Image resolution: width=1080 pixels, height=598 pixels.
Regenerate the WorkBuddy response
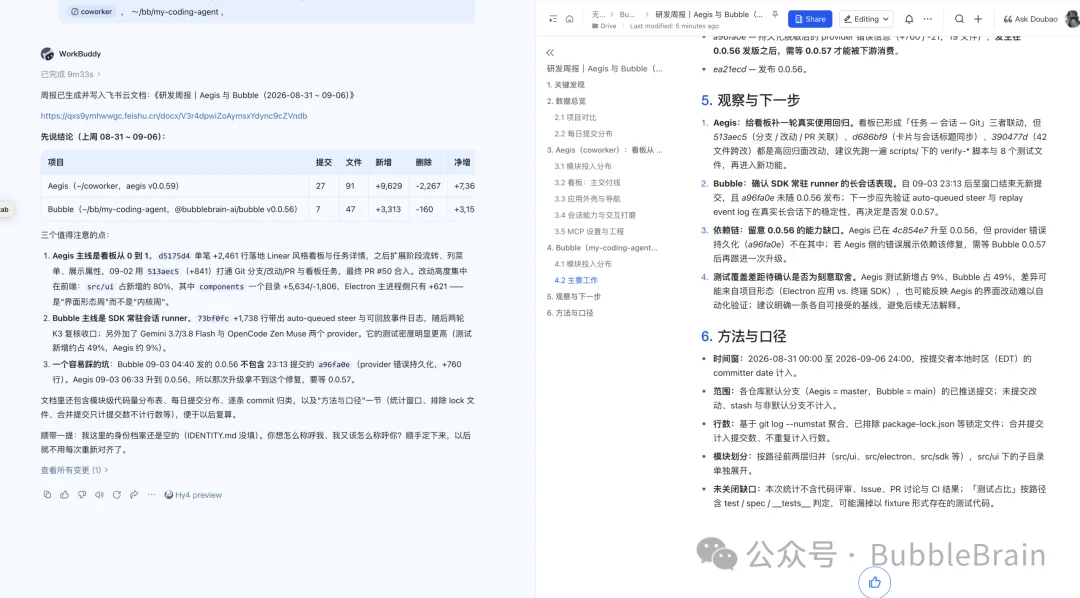coord(116,495)
